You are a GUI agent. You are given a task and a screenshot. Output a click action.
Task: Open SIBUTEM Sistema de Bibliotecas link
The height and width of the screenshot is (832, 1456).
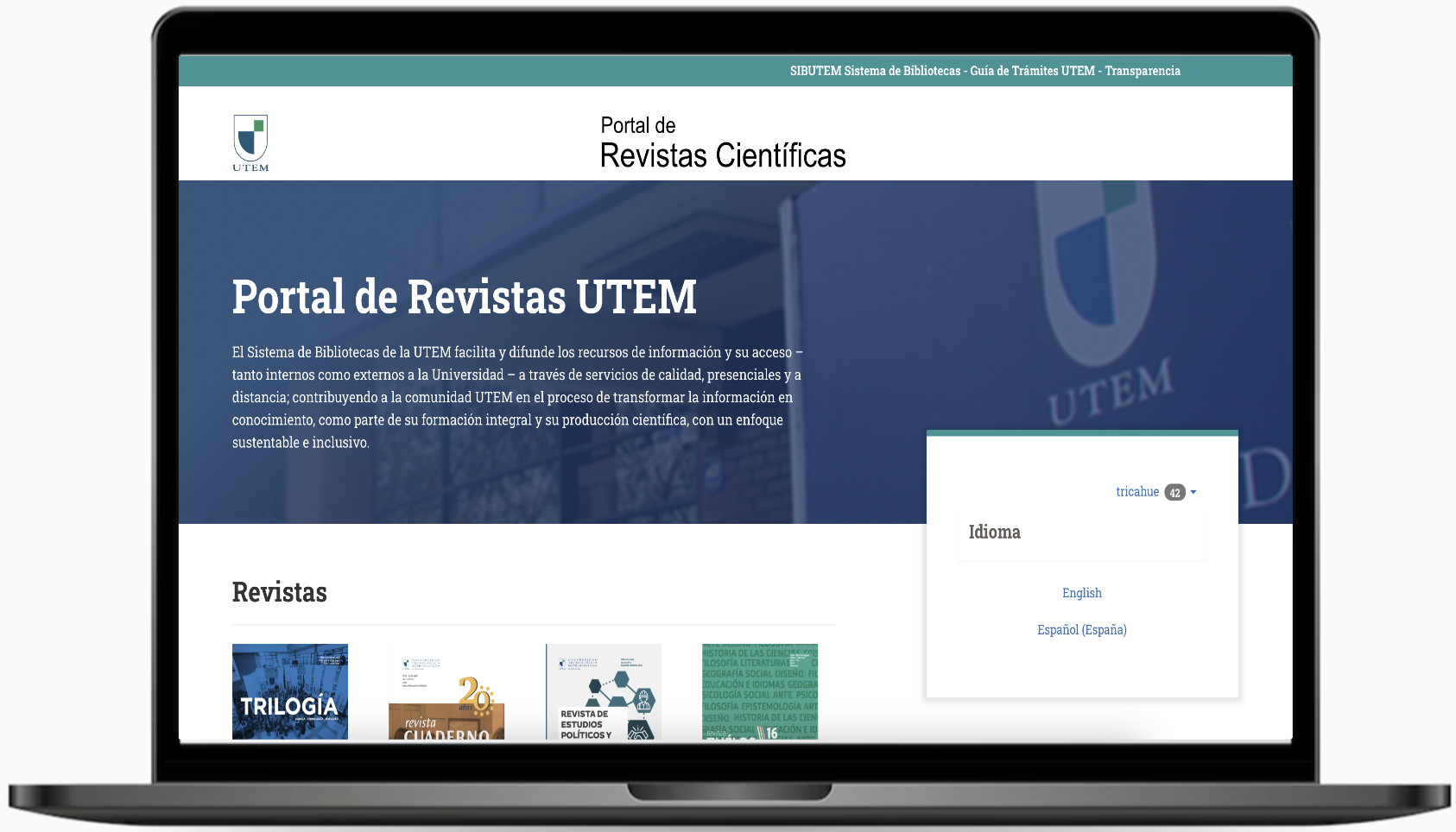874,71
